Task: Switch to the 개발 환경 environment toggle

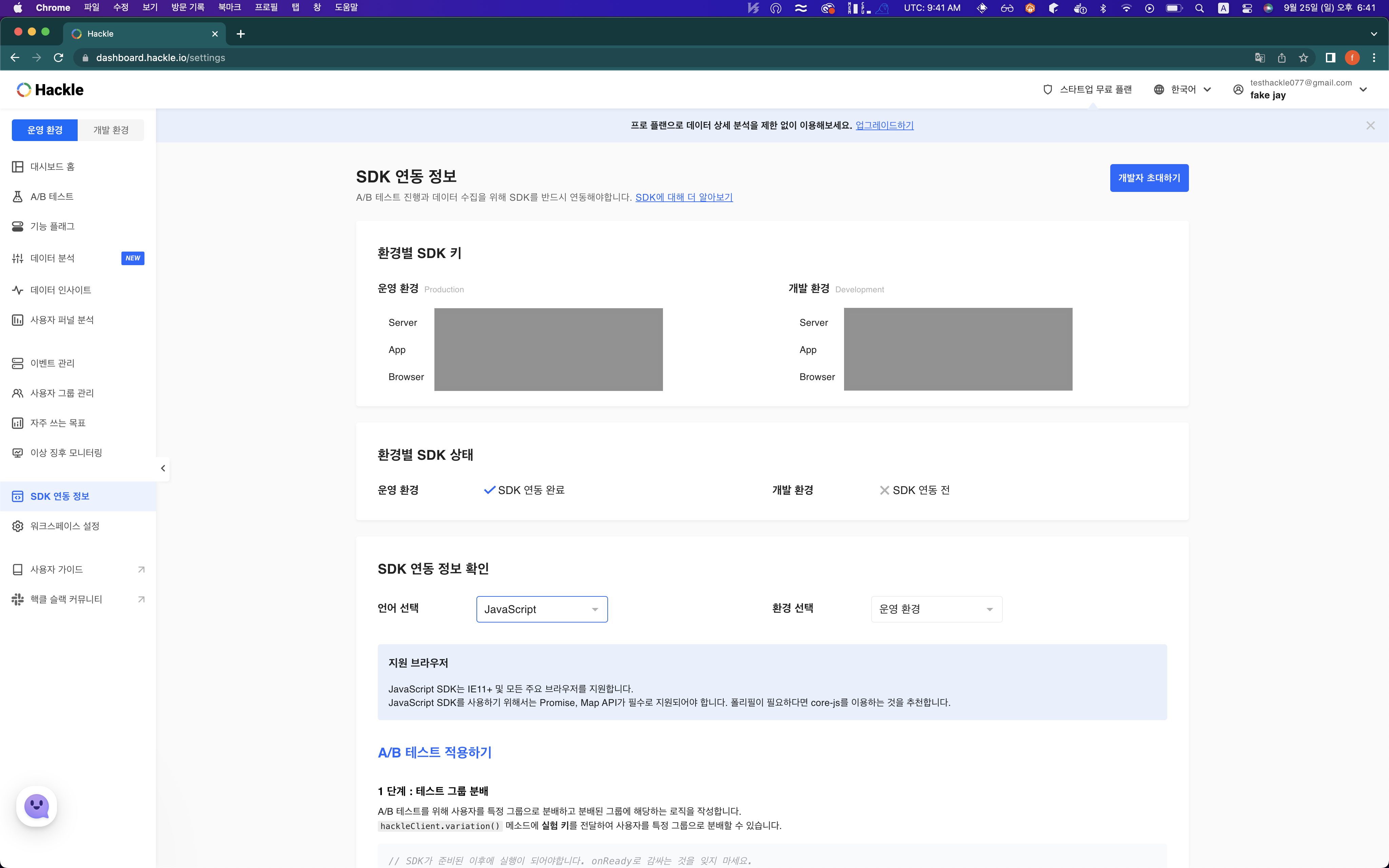Action: click(111, 130)
